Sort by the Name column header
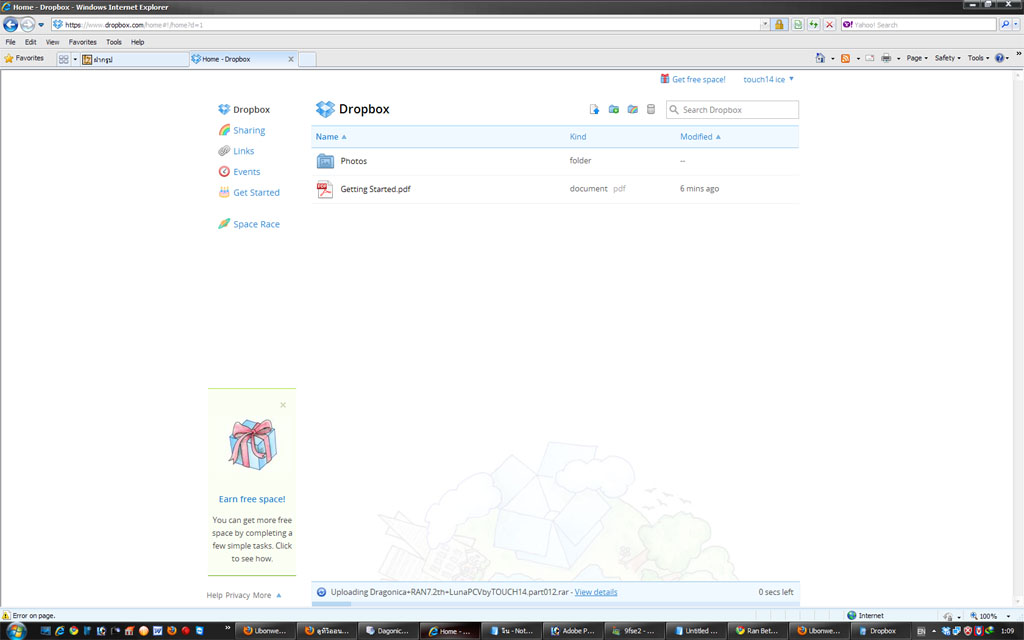The height and width of the screenshot is (640, 1024). click(330, 136)
